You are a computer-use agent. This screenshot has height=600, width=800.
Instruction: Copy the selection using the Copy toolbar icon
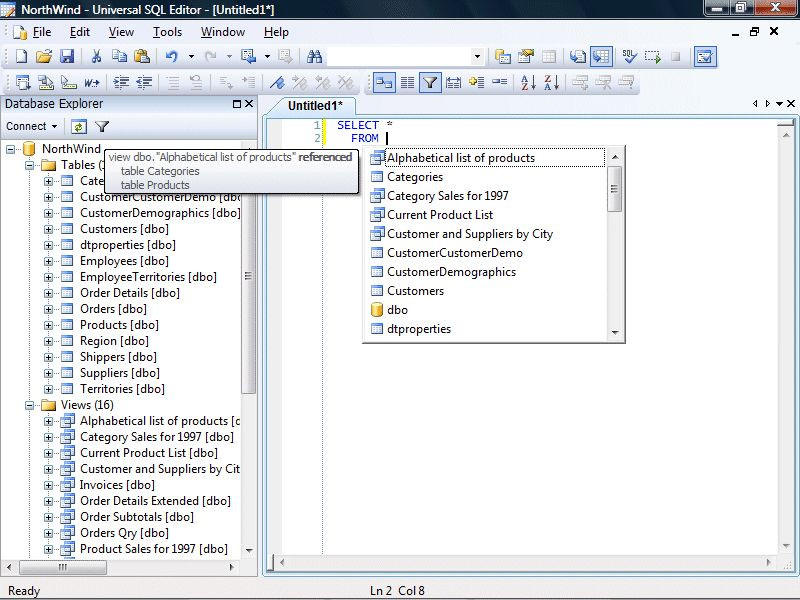(x=119, y=56)
